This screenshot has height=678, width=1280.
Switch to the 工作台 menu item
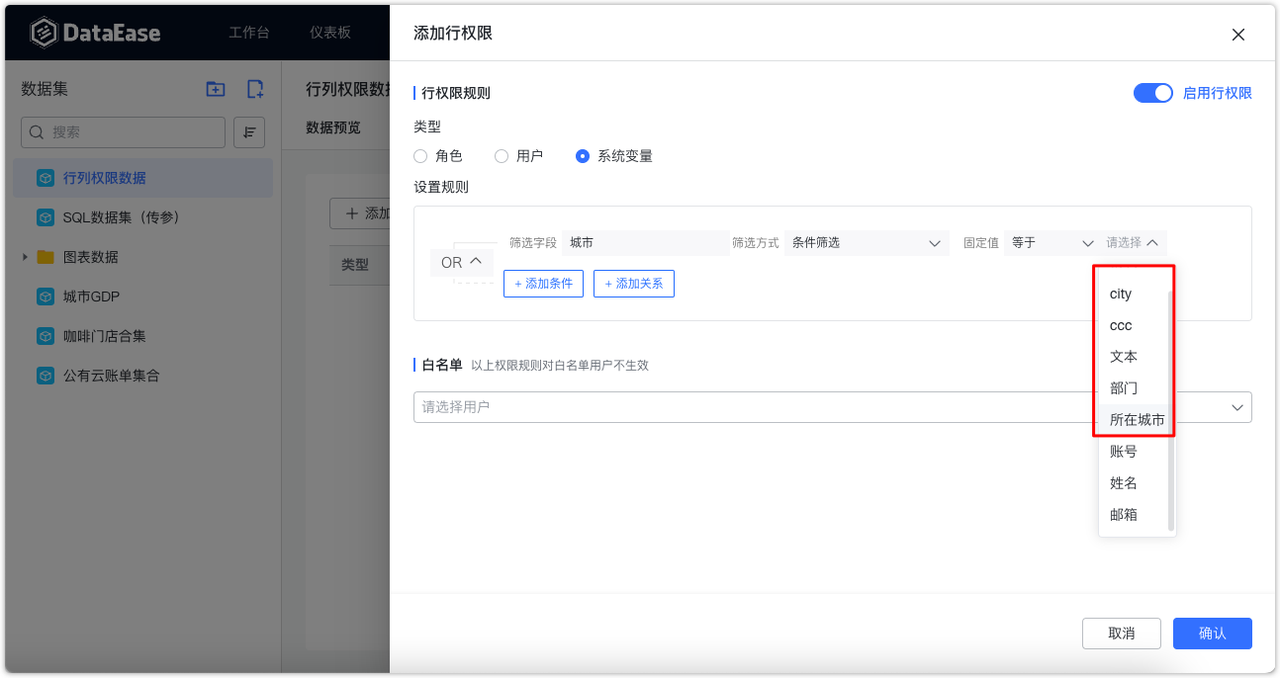(x=248, y=31)
